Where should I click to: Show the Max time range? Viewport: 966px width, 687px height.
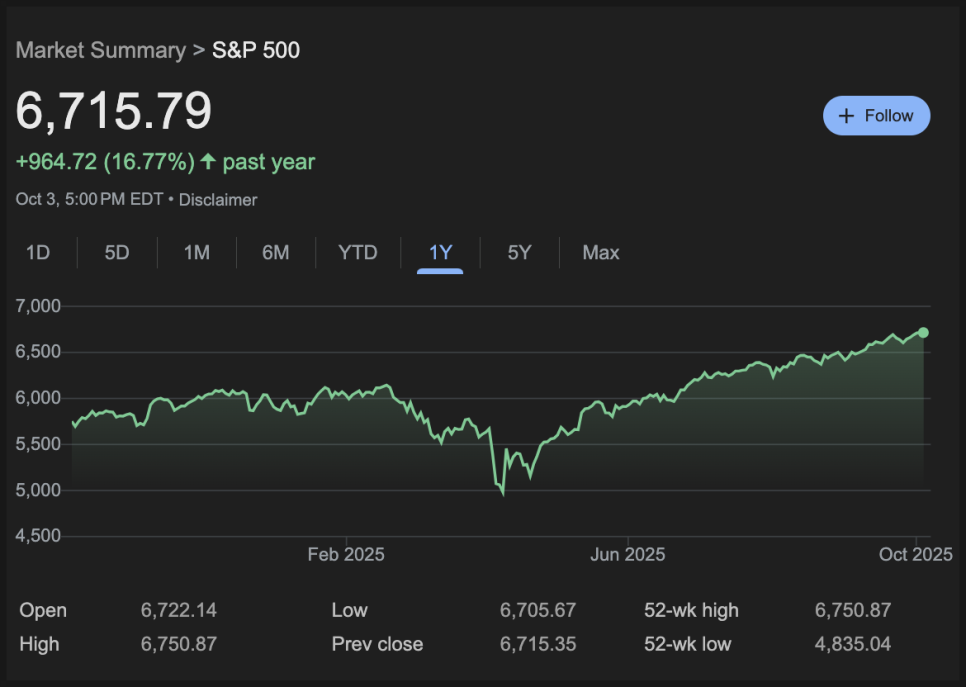click(600, 253)
